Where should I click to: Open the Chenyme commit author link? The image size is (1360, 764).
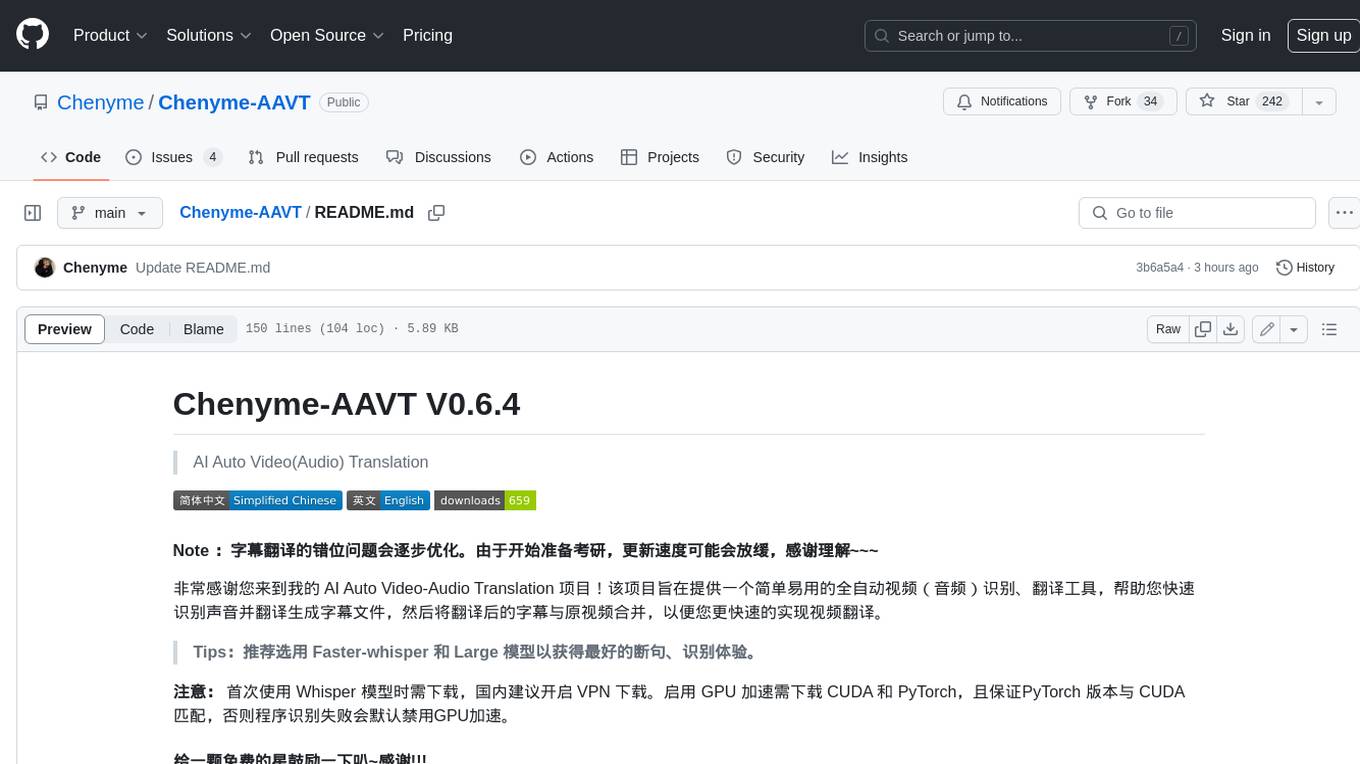pyautogui.click(x=95, y=268)
